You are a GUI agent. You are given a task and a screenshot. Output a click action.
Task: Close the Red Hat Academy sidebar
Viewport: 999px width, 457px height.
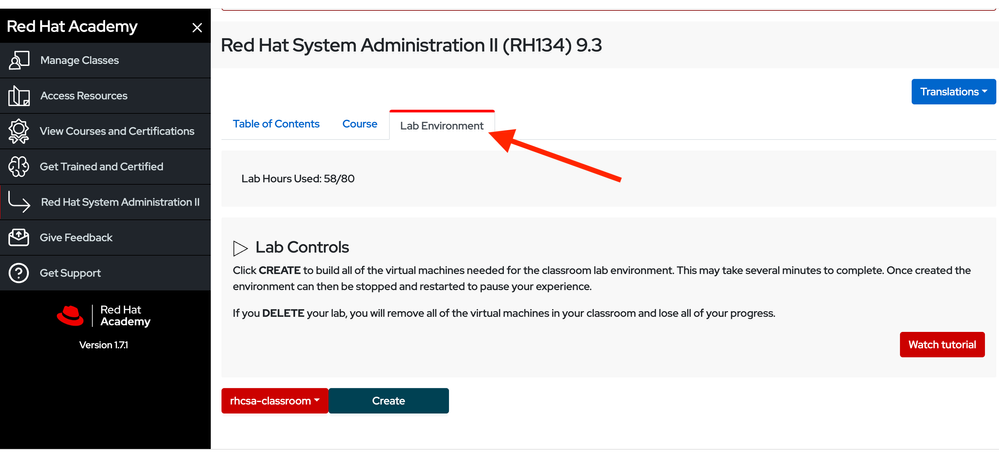(x=197, y=28)
